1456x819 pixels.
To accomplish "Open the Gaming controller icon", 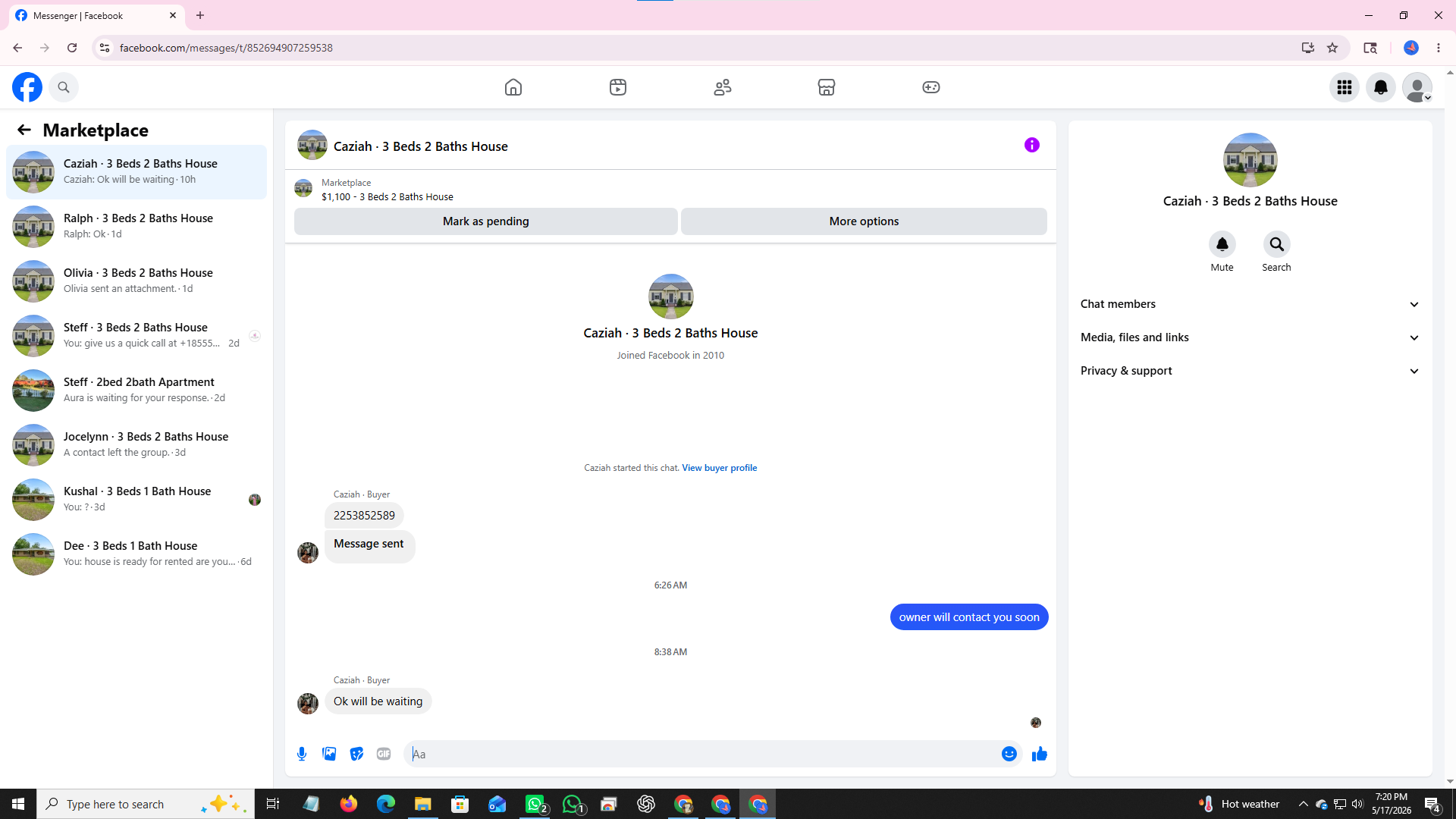I will pyautogui.click(x=931, y=87).
